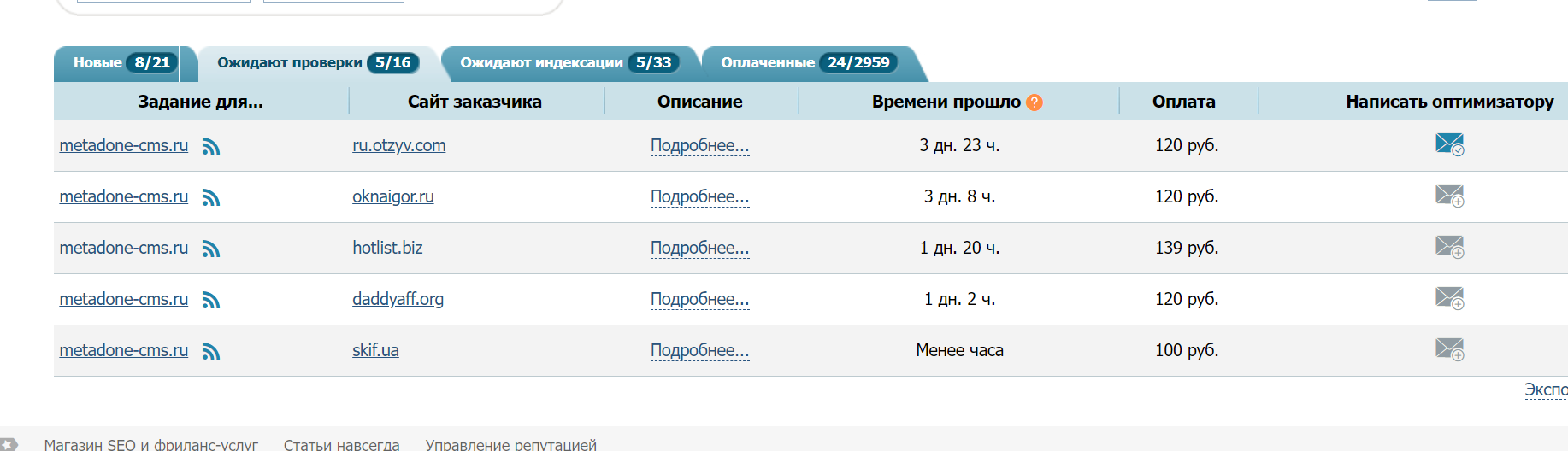Switch to the Новые tab
Image resolution: width=1568 pixels, height=451 pixels.
click(x=124, y=63)
